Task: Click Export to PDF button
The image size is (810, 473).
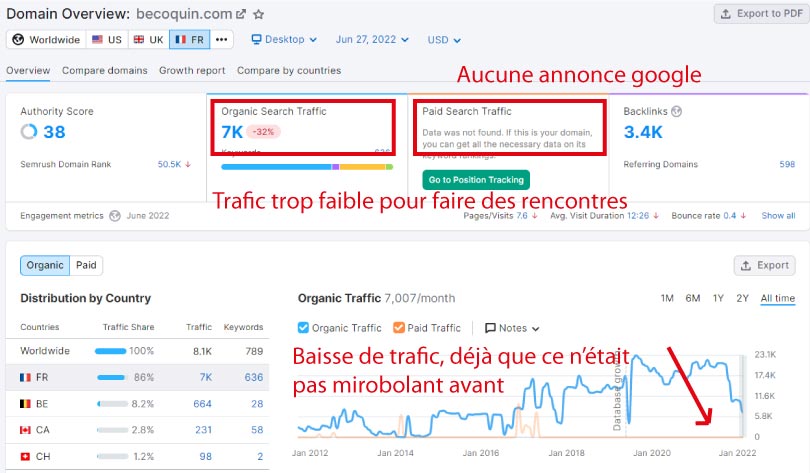Action: [x=761, y=14]
